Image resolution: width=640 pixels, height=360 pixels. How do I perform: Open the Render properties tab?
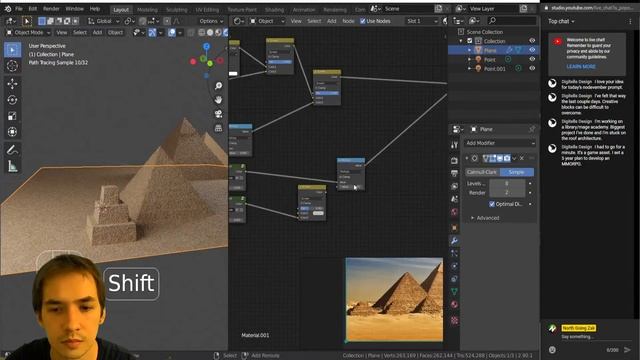coord(454,160)
